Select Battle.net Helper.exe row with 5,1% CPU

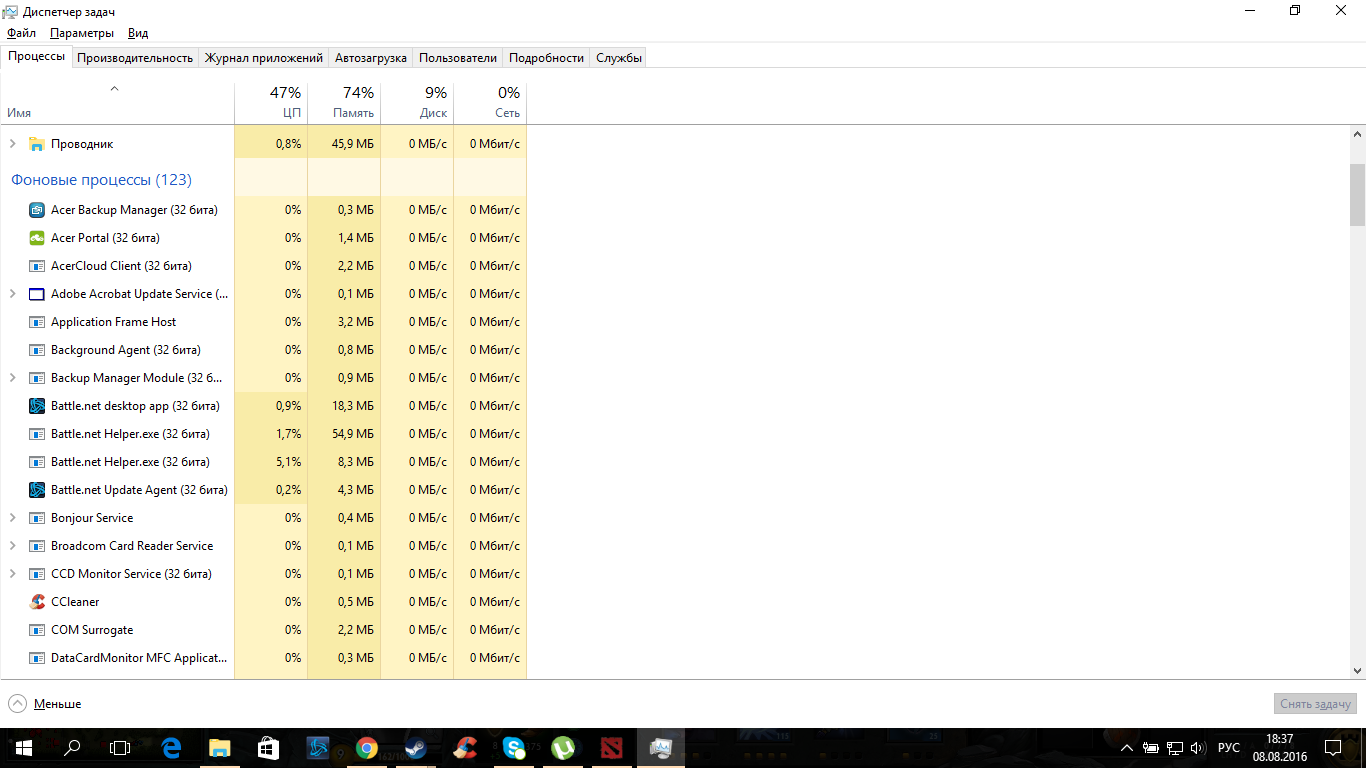tap(263, 462)
